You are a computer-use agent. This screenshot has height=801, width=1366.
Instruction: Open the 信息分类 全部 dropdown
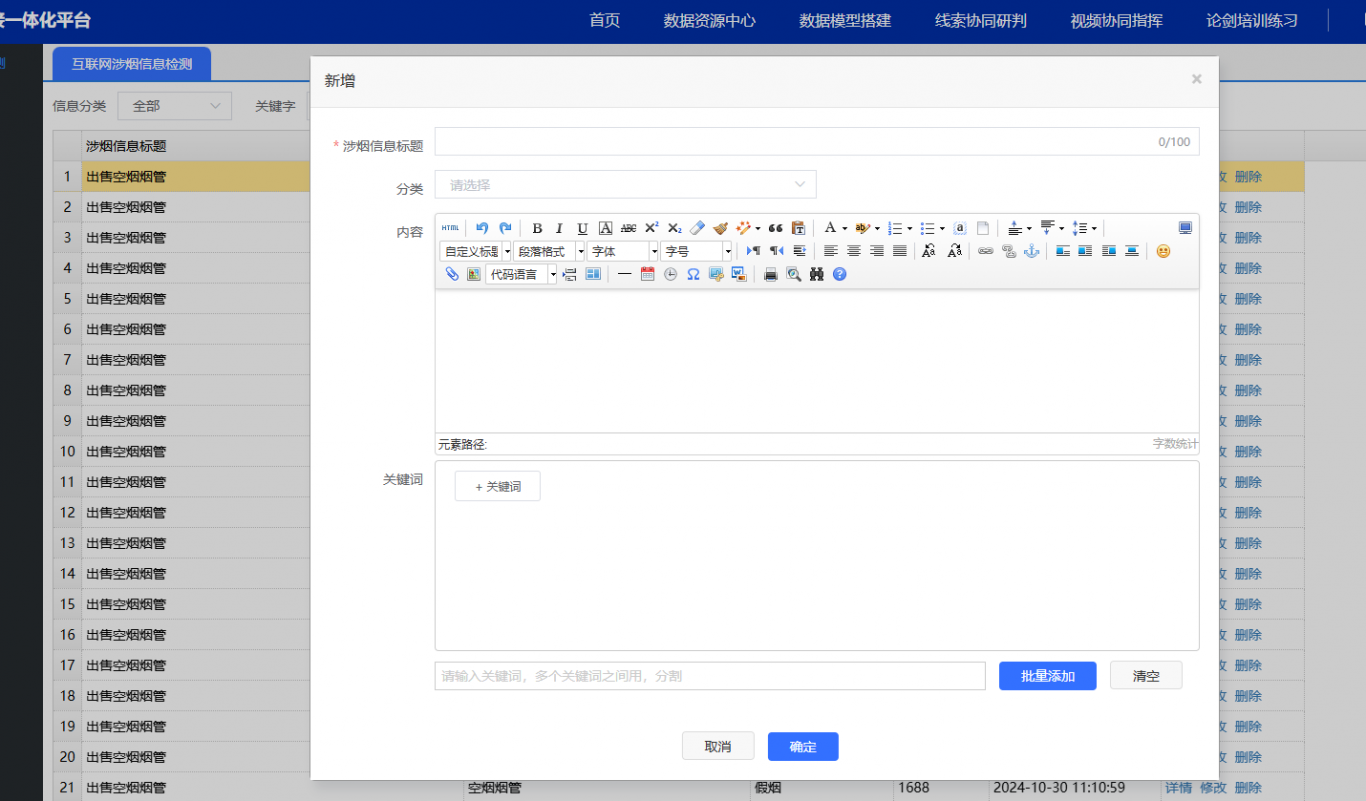pos(175,106)
